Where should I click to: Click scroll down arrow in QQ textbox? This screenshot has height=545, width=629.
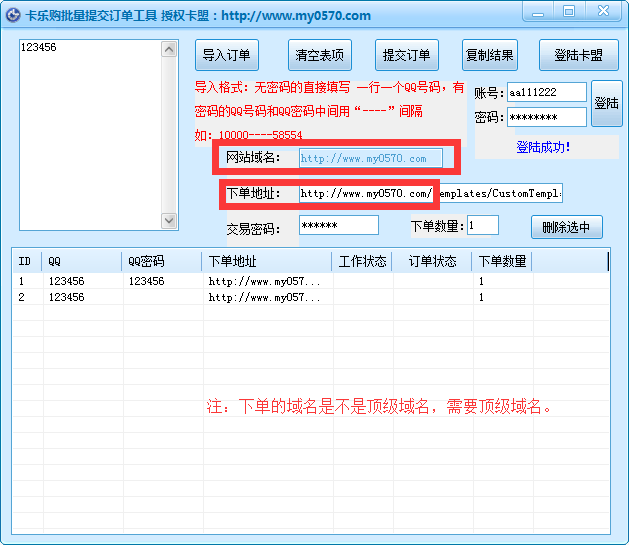(169, 221)
